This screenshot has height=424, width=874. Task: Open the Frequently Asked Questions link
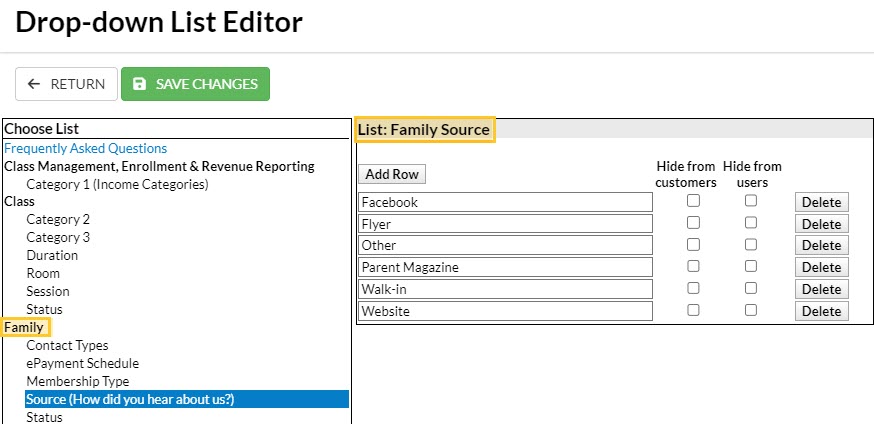click(86, 148)
